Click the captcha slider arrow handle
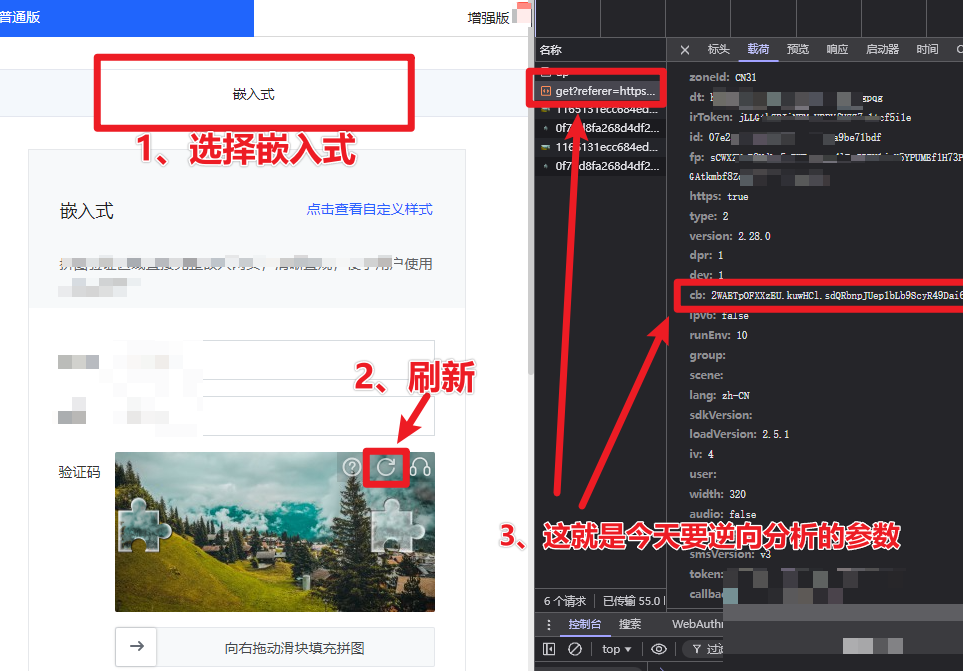The width and height of the screenshot is (963, 671). [137, 647]
